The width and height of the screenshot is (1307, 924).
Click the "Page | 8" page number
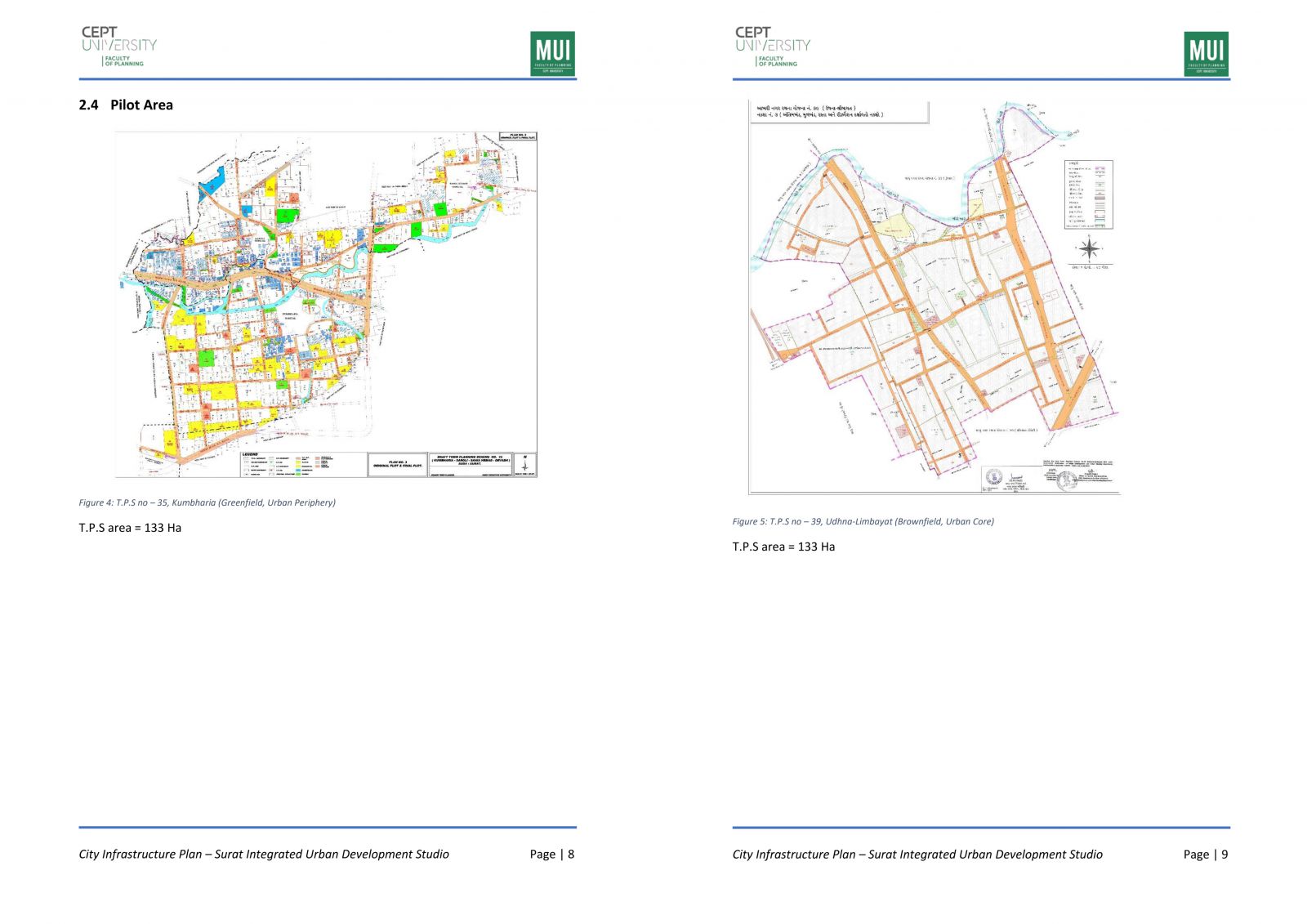tap(552, 854)
